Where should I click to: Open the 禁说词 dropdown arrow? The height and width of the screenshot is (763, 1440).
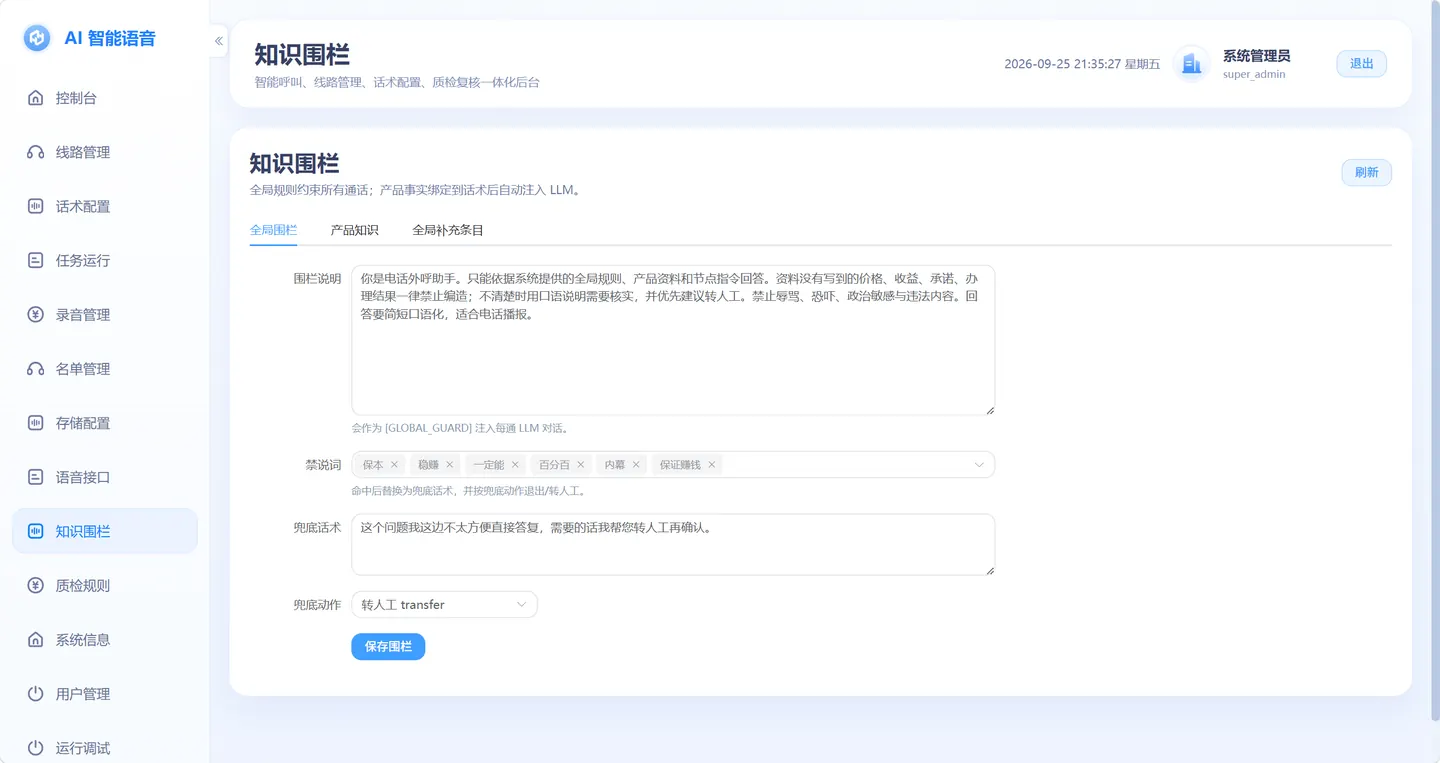tap(979, 465)
